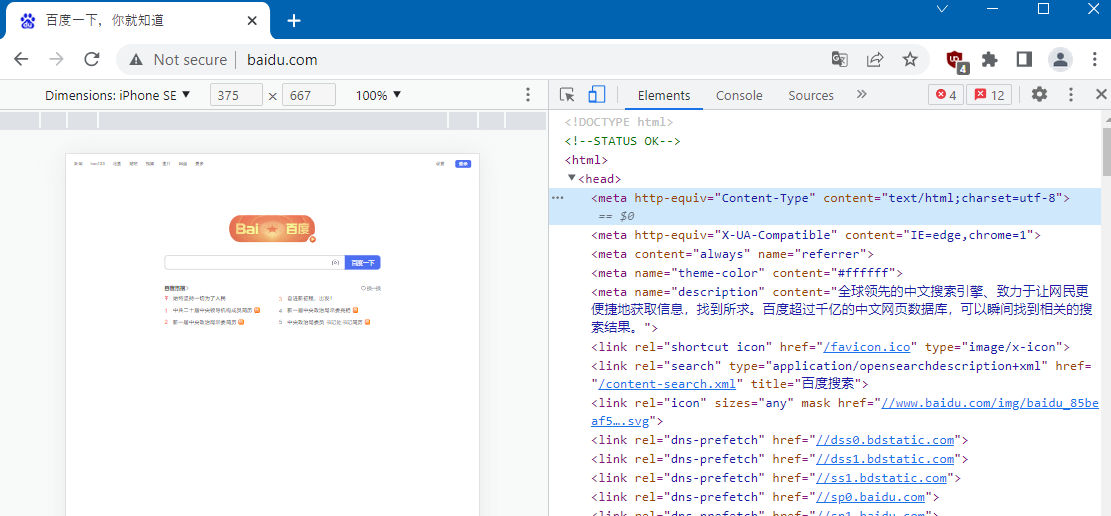Viewport: 1111px width, 516px height.
Task: Click the Not secure warning icon
Action: pos(135,60)
